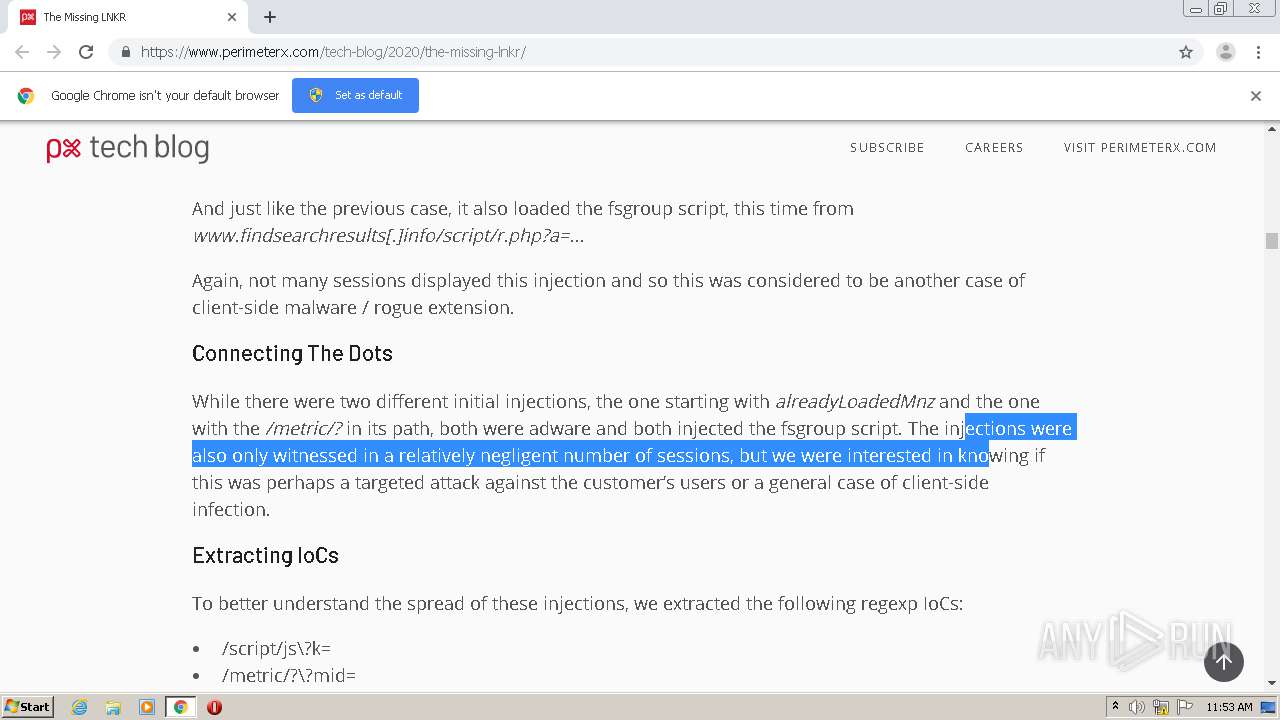
Task: Open file explorer folder in taskbar
Action: [113, 707]
